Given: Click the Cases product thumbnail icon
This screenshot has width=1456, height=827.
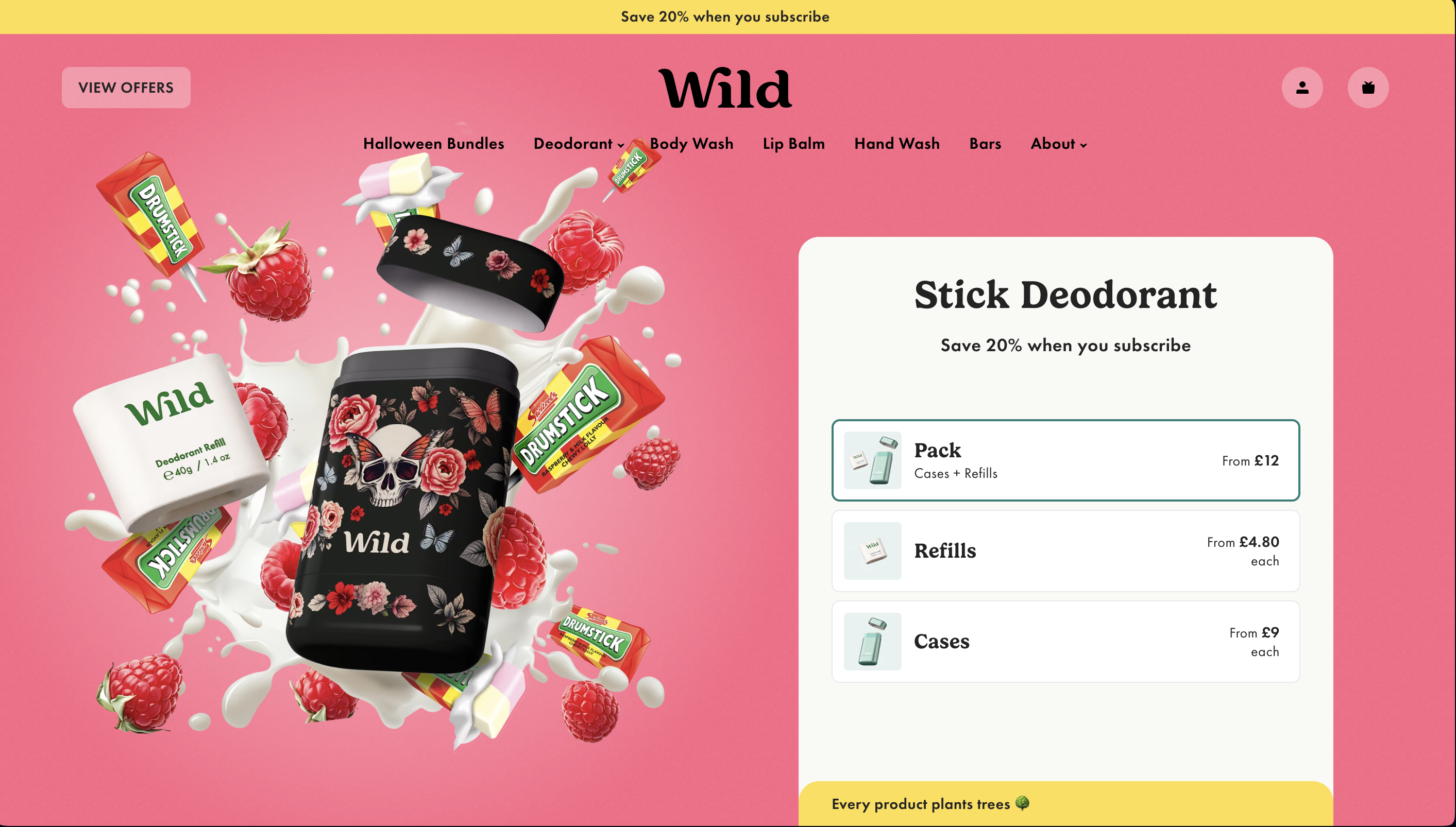Looking at the screenshot, I should pyautogui.click(x=872, y=641).
